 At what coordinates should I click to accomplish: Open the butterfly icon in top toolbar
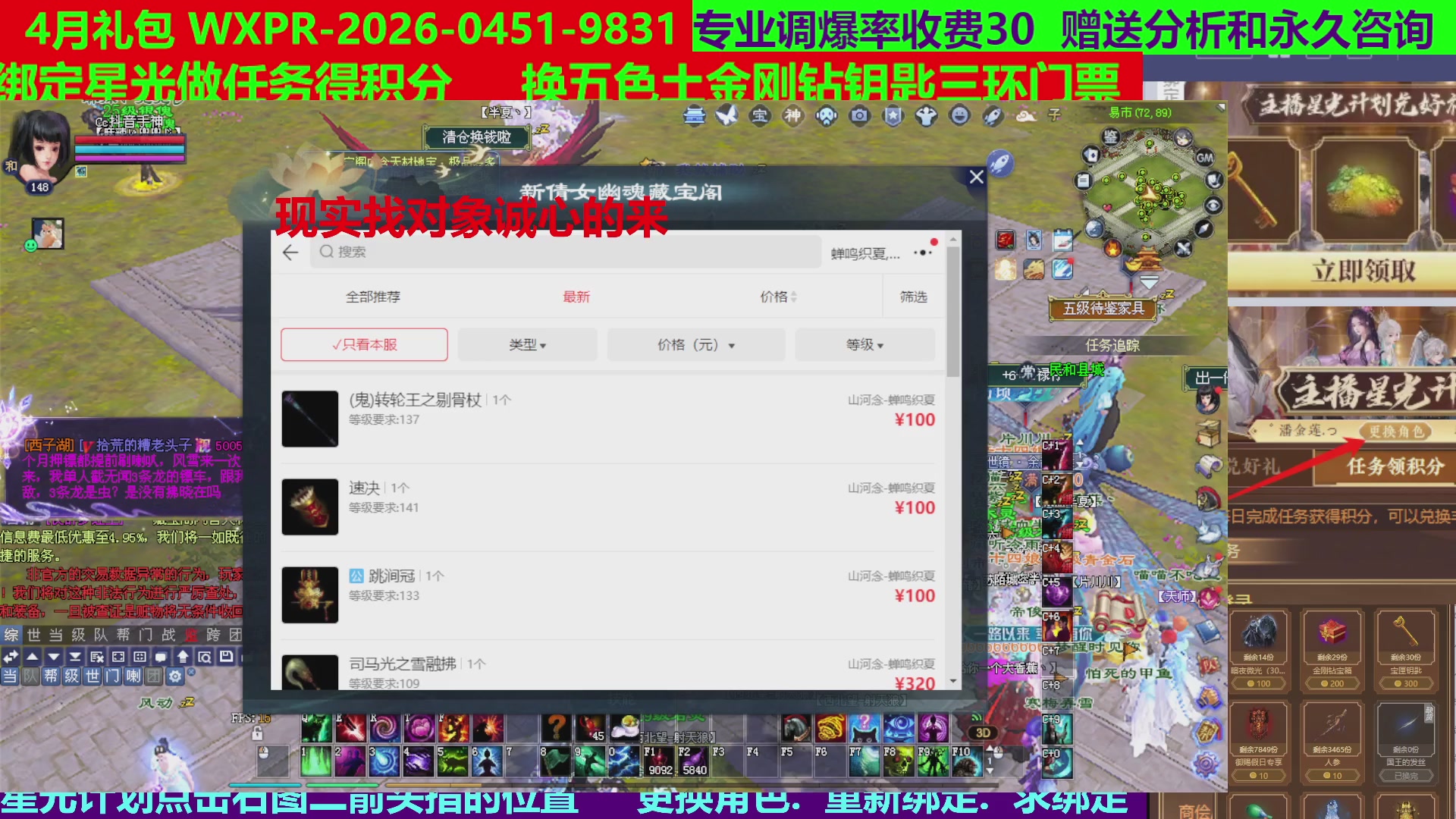726,115
